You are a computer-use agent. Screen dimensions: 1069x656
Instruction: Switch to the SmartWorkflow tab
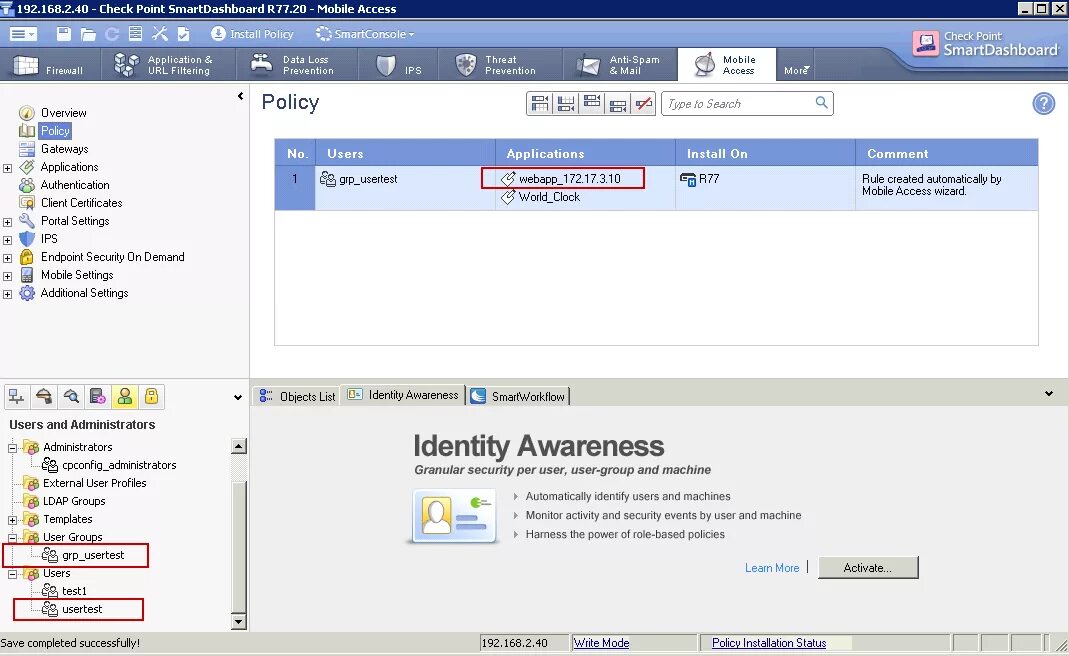518,396
